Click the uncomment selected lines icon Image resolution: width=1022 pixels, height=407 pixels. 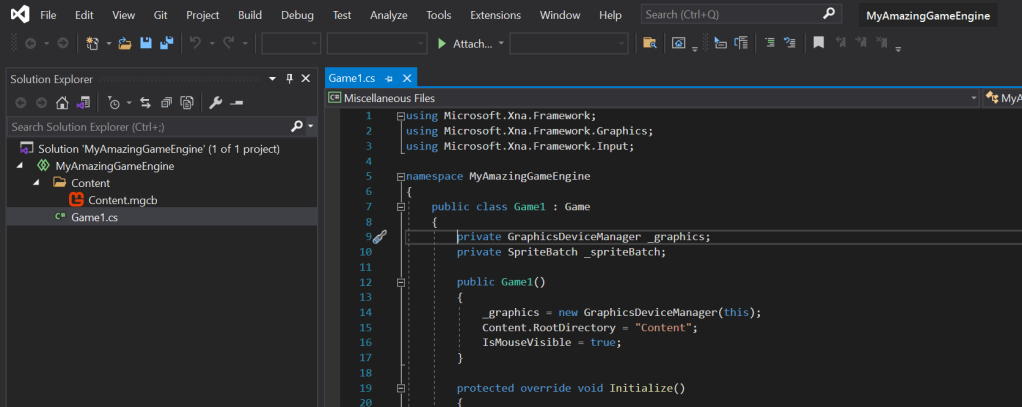pos(790,44)
